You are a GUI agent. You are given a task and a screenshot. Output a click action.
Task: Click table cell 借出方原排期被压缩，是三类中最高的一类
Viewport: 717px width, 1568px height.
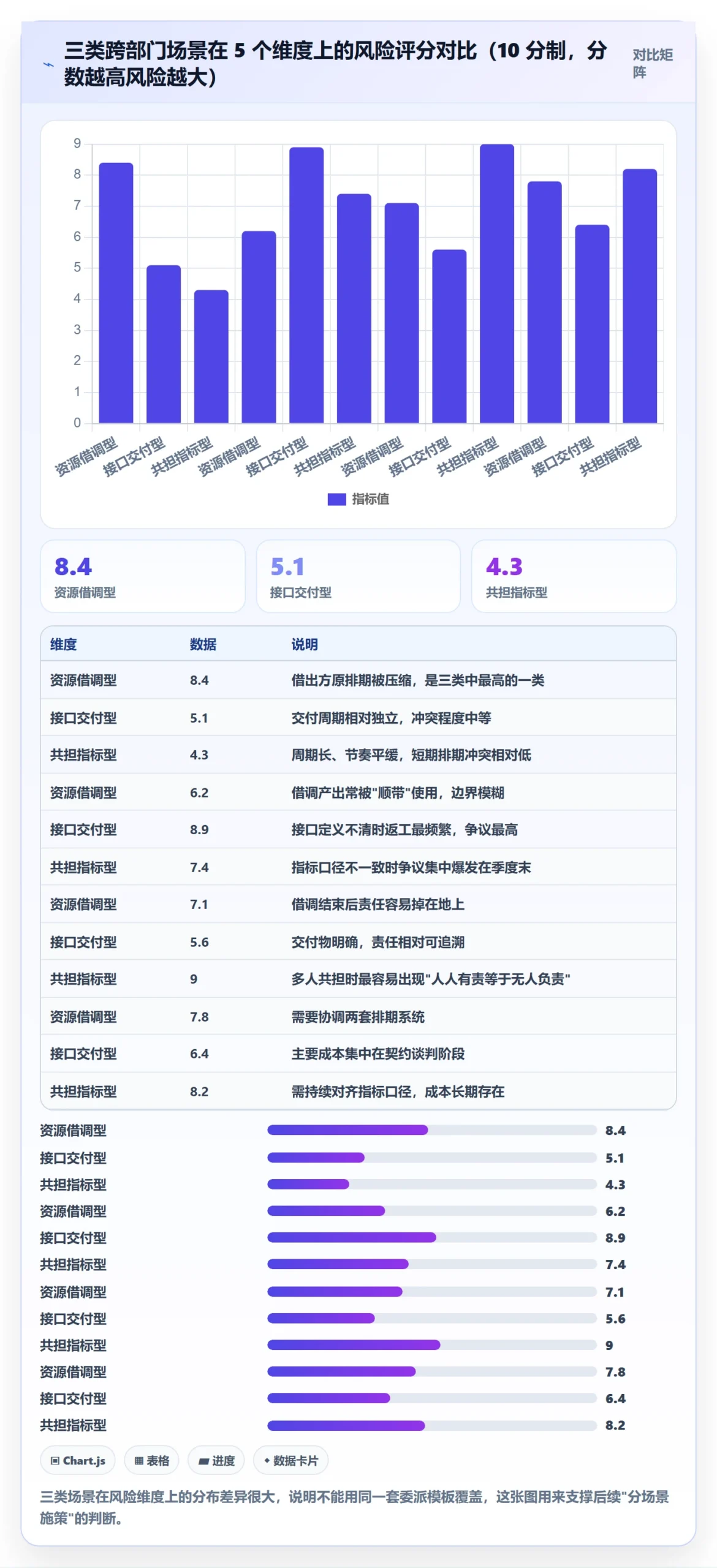point(418,680)
